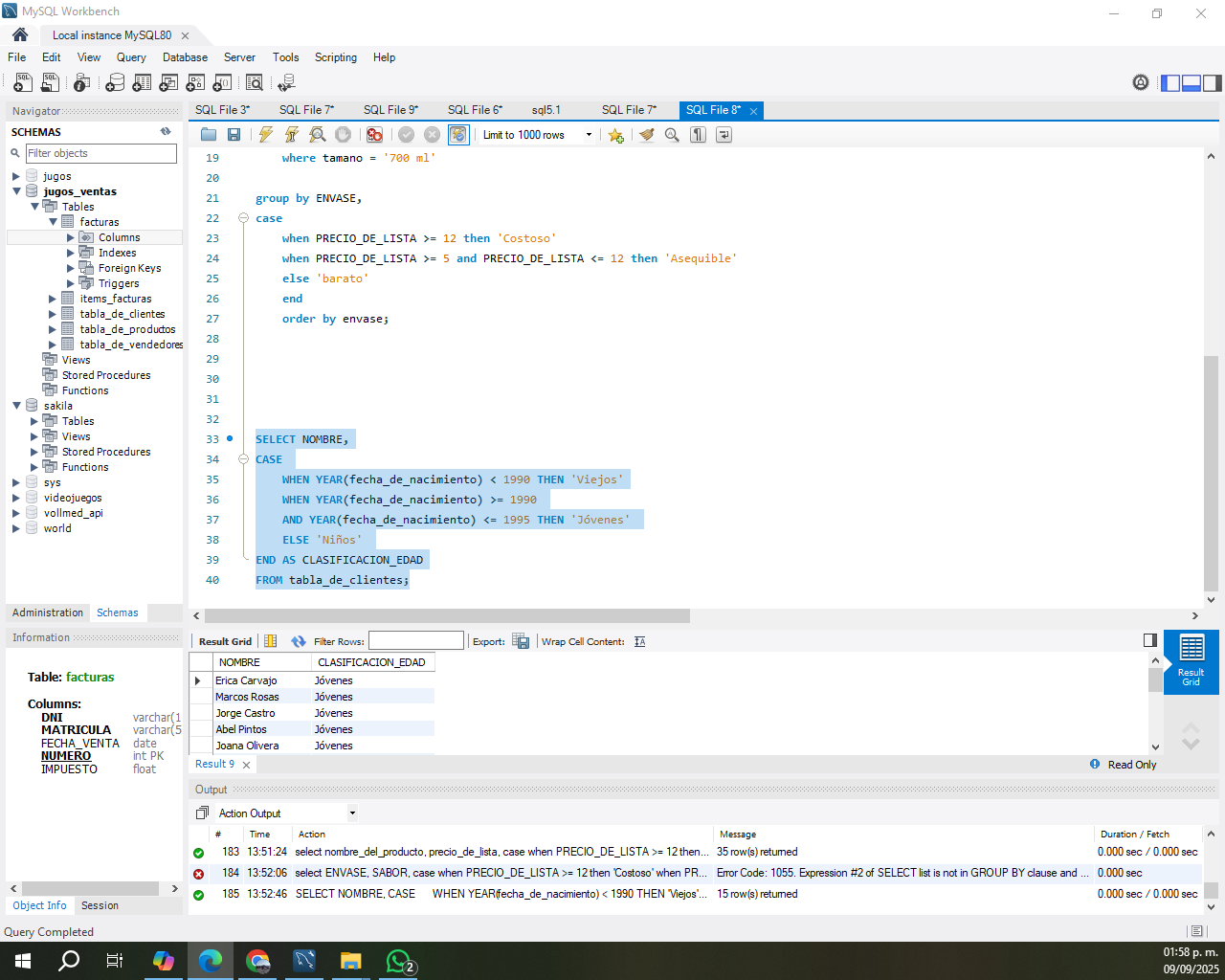Close the SQL File 8* tab
The image size is (1225, 980).
(x=753, y=111)
